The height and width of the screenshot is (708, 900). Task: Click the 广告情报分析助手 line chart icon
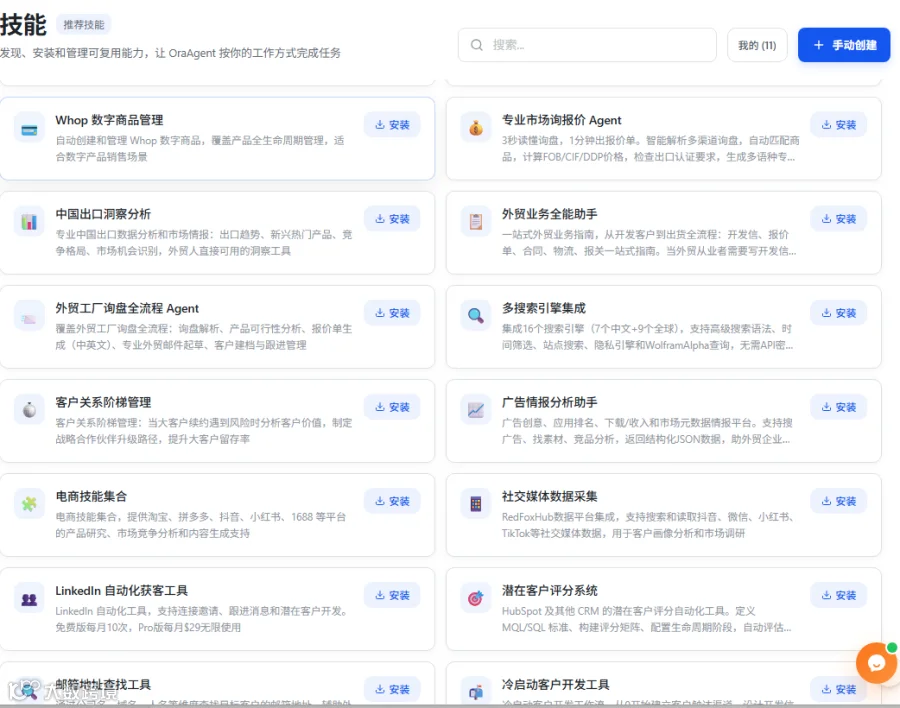pos(476,410)
